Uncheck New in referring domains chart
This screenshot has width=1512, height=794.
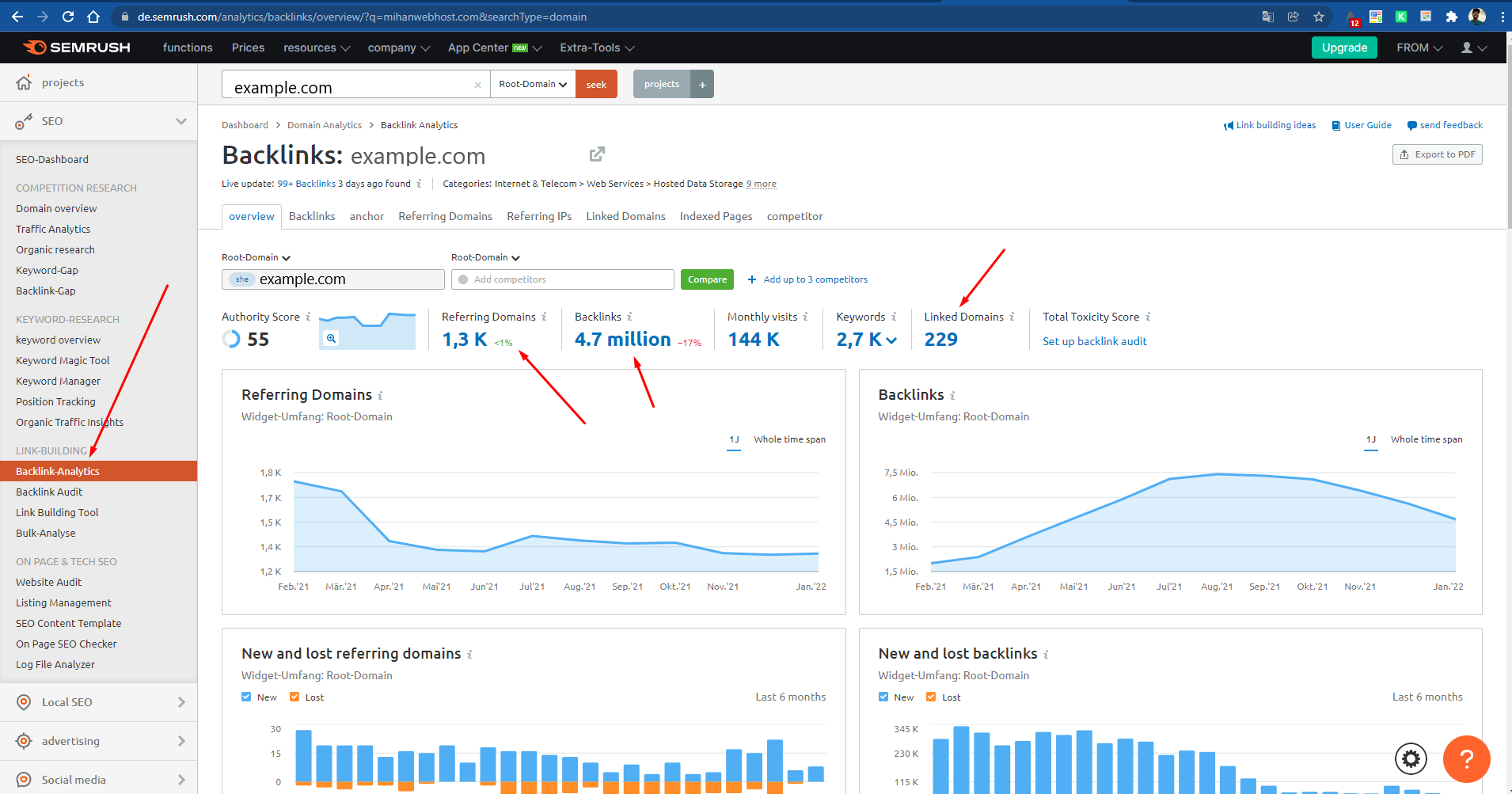tap(246, 697)
